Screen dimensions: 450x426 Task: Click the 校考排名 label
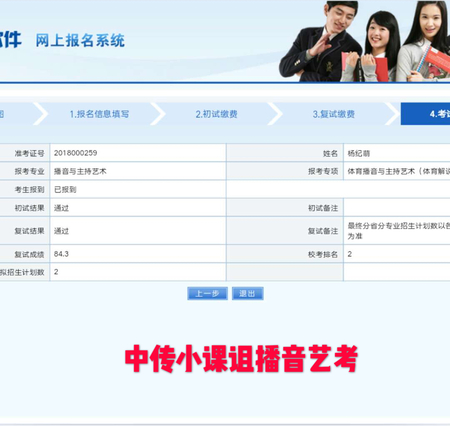click(x=323, y=254)
